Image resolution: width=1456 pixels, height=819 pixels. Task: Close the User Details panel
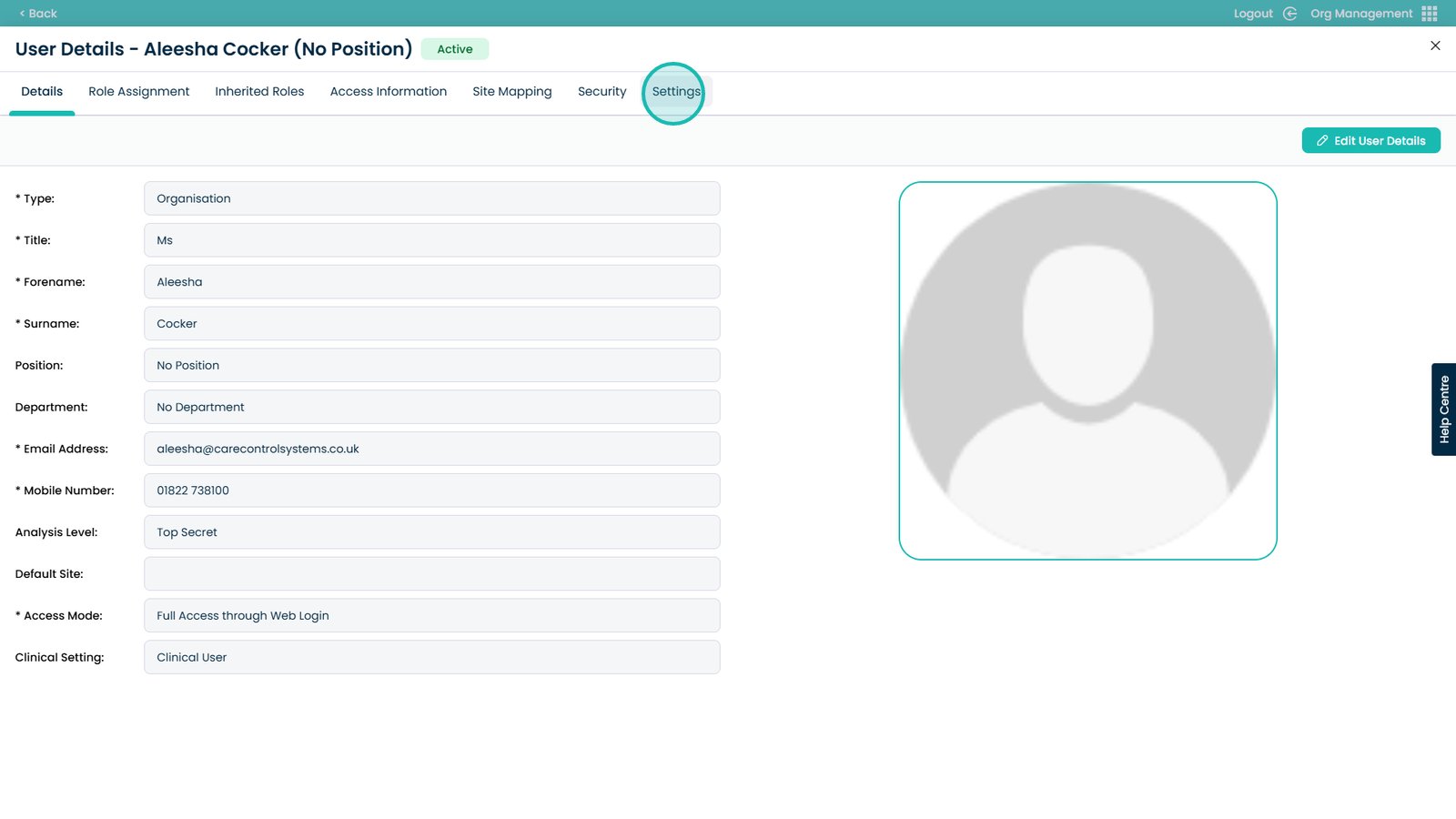click(x=1435, y=45)
